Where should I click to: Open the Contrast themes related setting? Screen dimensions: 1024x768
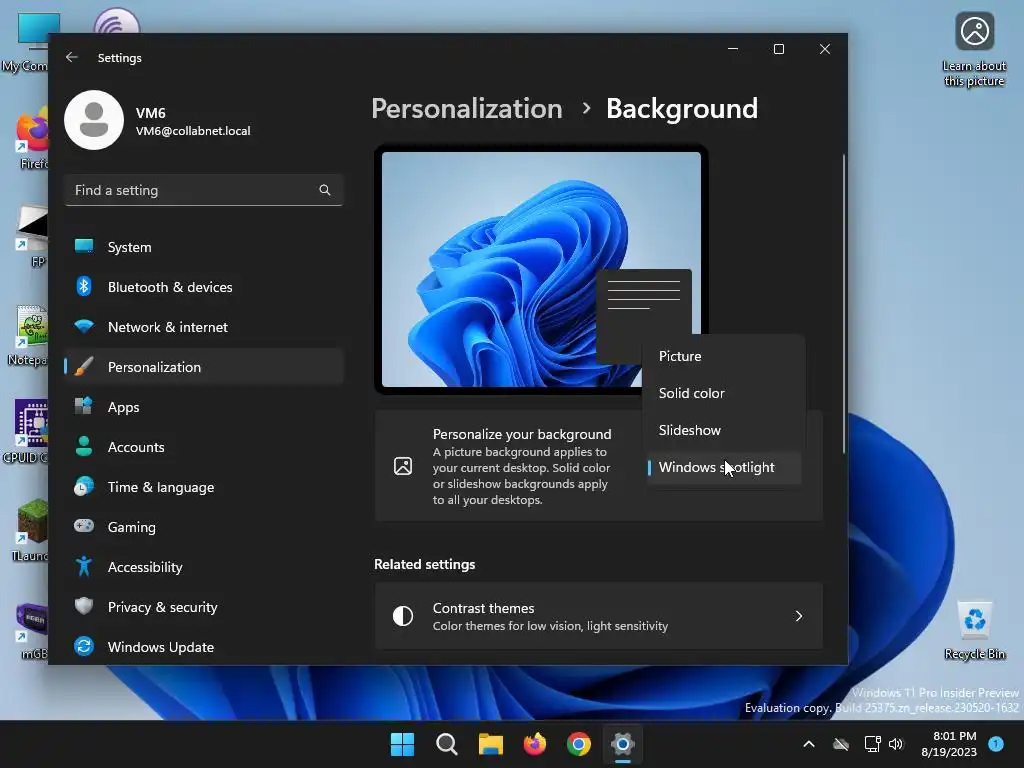tap(598, 616)
